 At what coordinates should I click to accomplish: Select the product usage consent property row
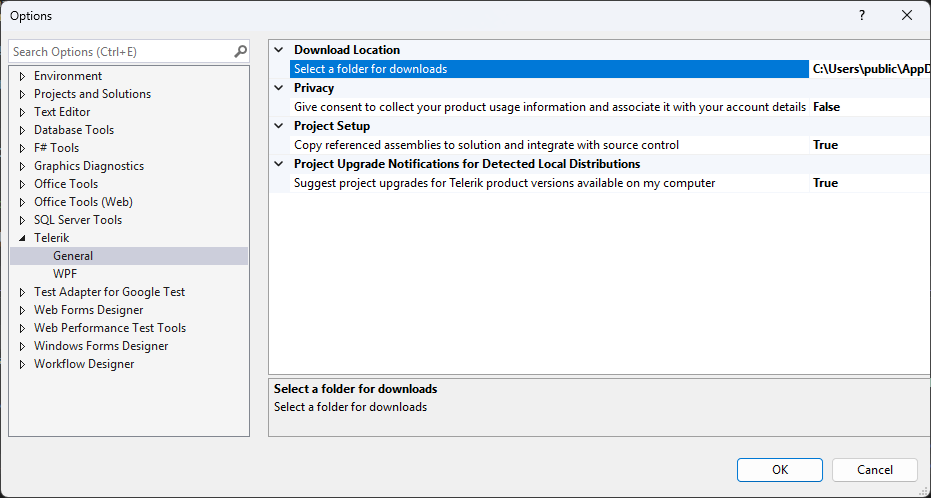click(x=549, y=107)
